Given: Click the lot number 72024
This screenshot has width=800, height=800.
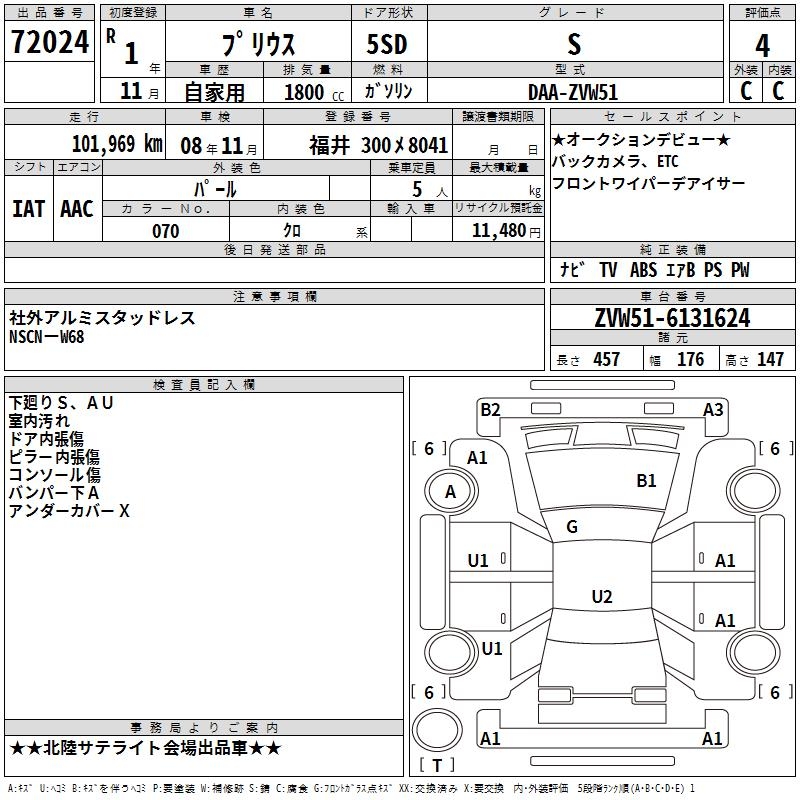Looking at the screenshot, I should (49, 42).
